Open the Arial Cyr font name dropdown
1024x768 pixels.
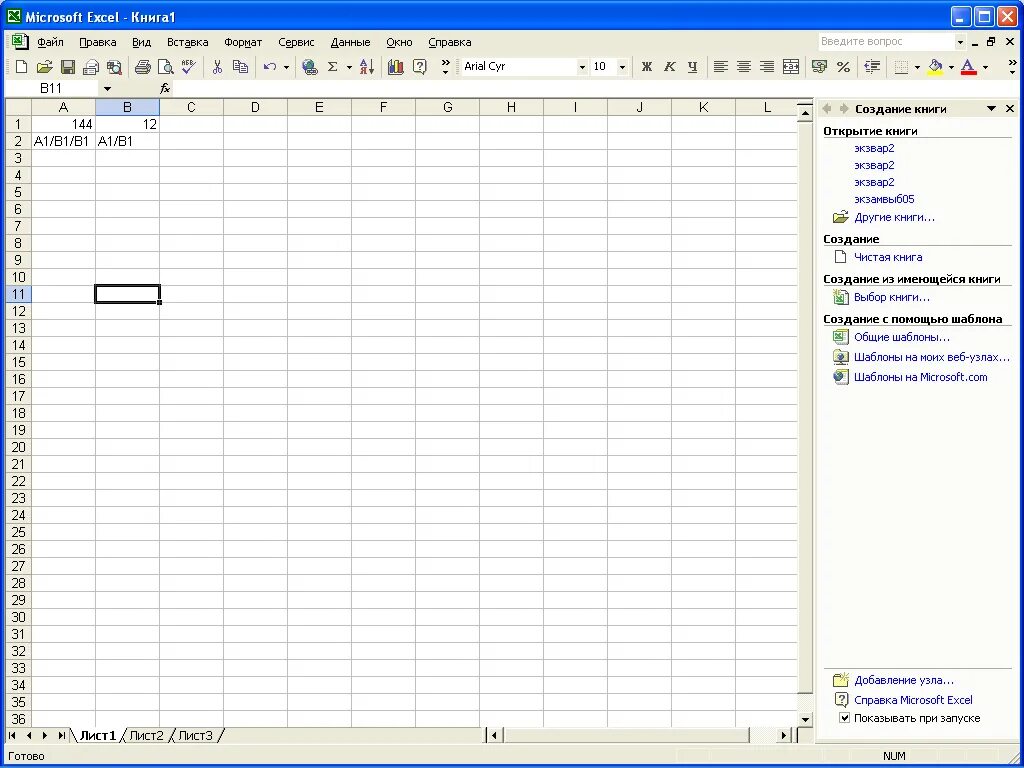[582, 67]
